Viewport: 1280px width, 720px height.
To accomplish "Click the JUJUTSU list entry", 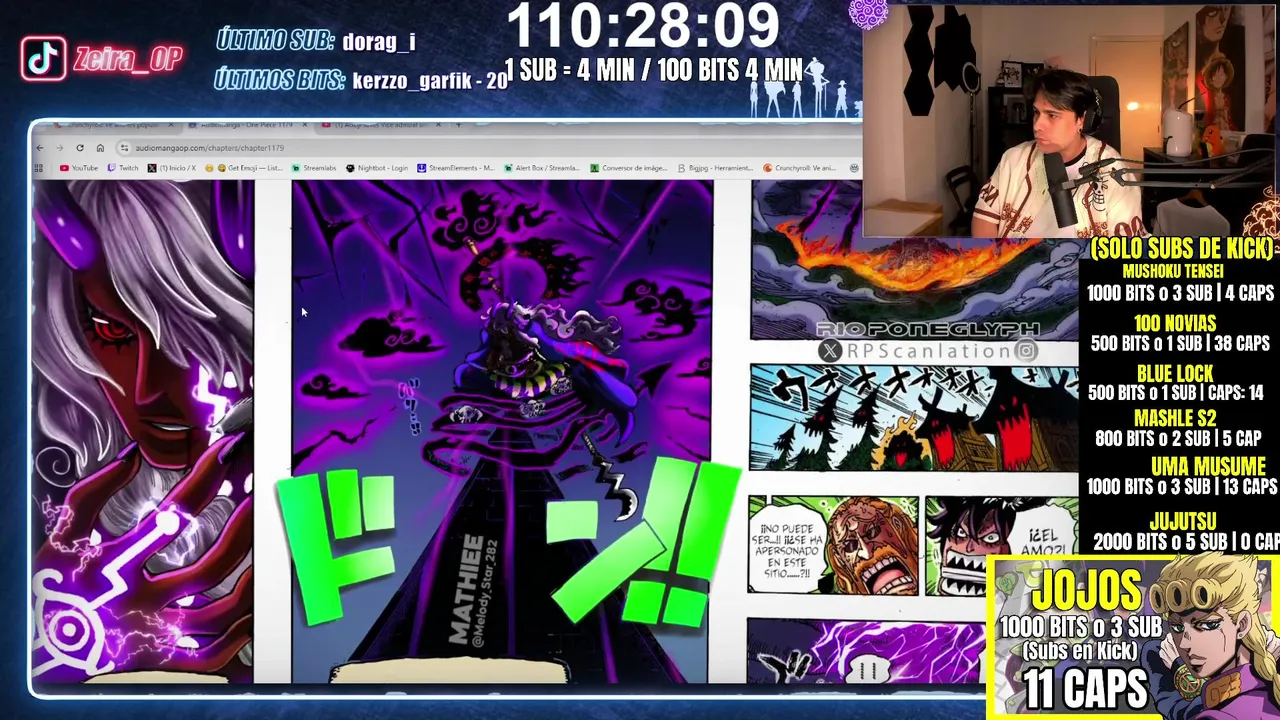I will pos(1185,531).
